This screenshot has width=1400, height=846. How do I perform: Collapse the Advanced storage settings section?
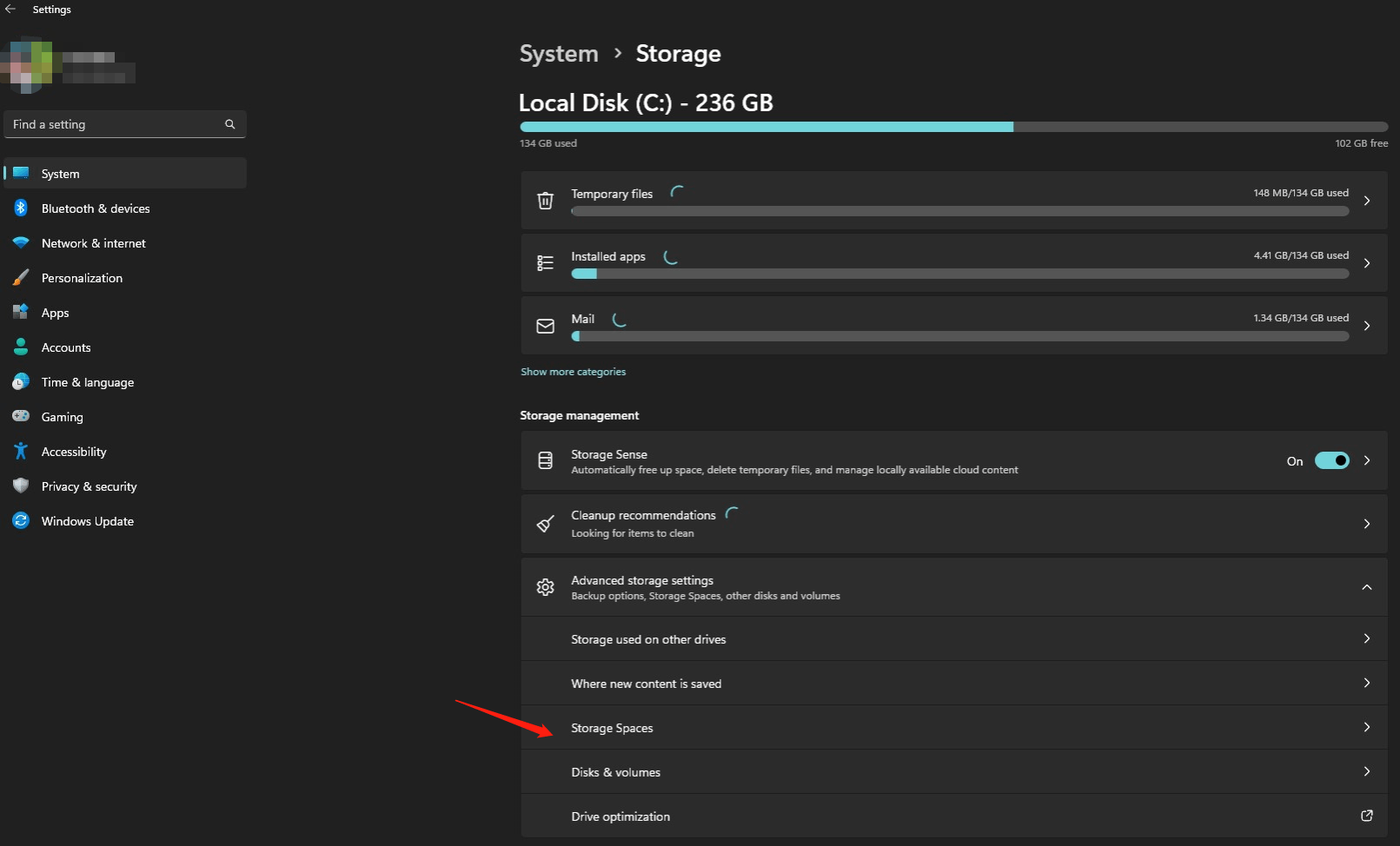coord(1366,587)
